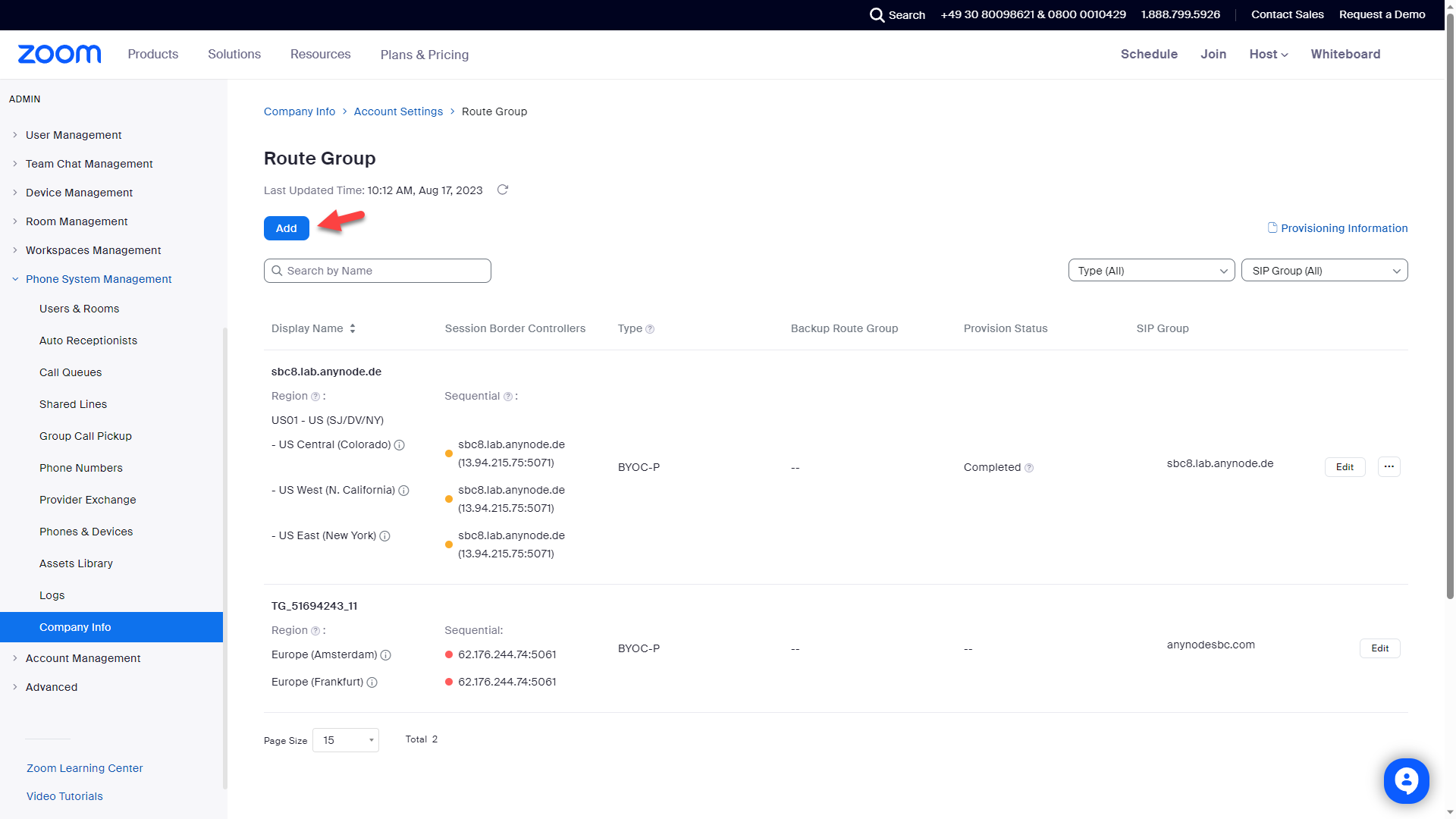Refresh the last updated time

coord(502,190)
